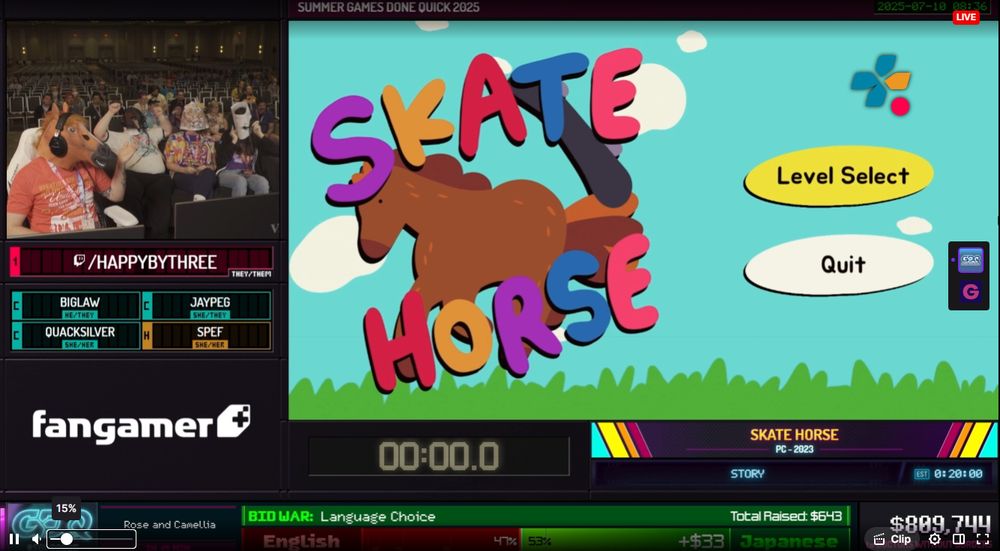
Task: Click the BIGLAW commentator tag
Action: click(75, 305)
